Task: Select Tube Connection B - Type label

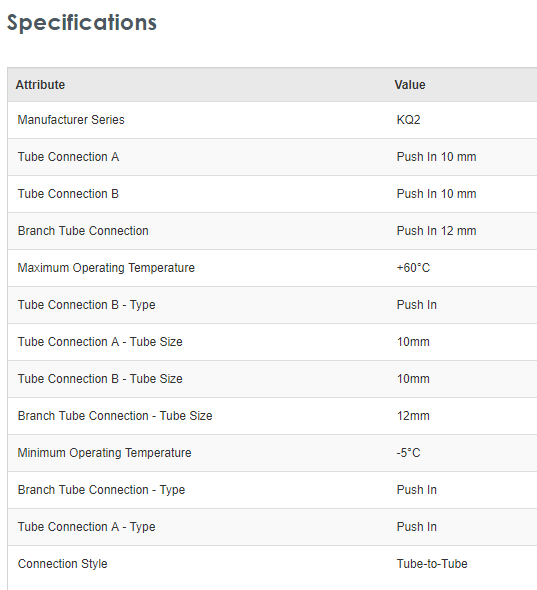Action: pyautogui.click(x=87, y=305)
